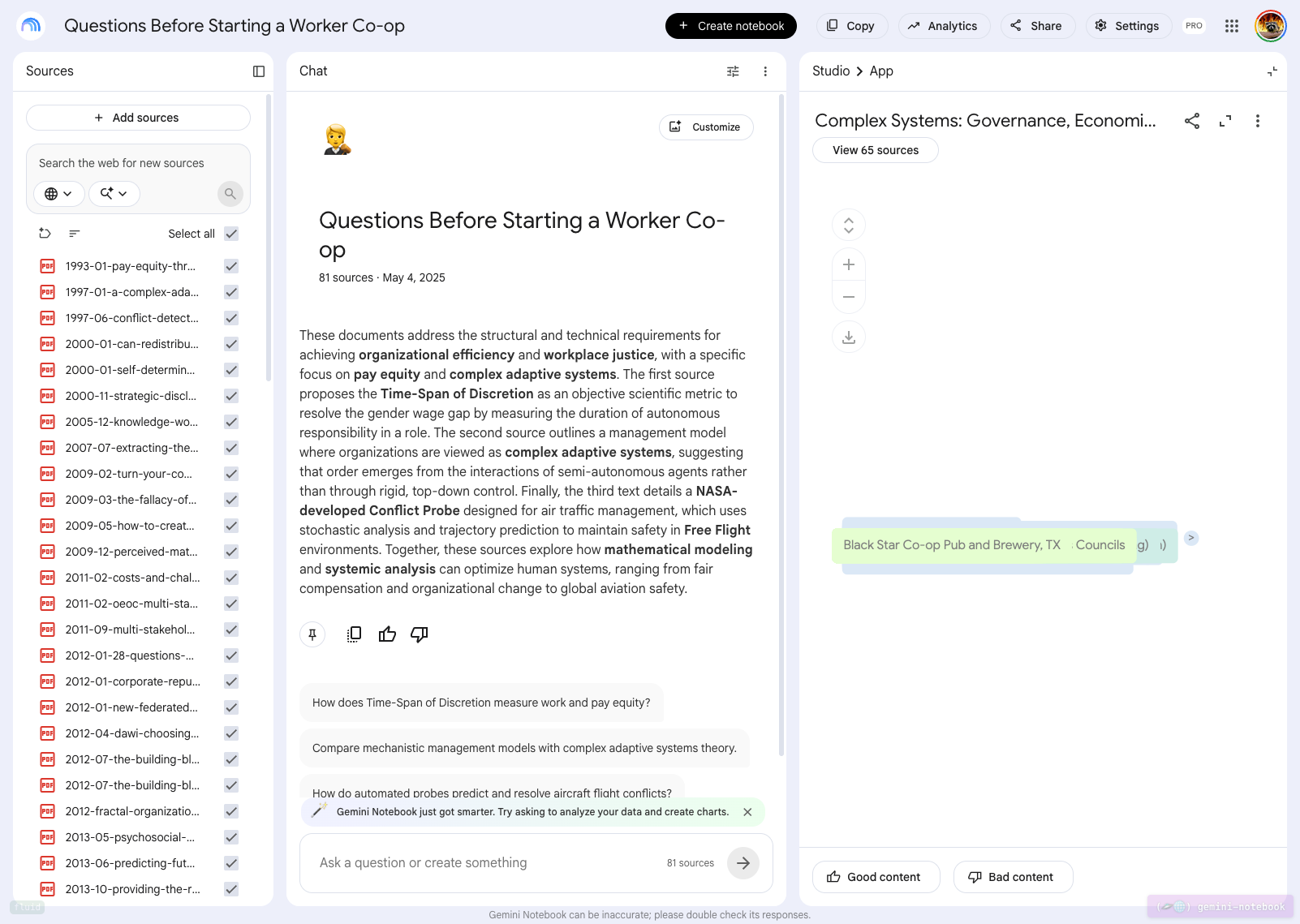The height and width of the screenshot is (924, 1300).
Task: Select Black Star Co-op Pub and Brewery node
Action: pos(952,545)
